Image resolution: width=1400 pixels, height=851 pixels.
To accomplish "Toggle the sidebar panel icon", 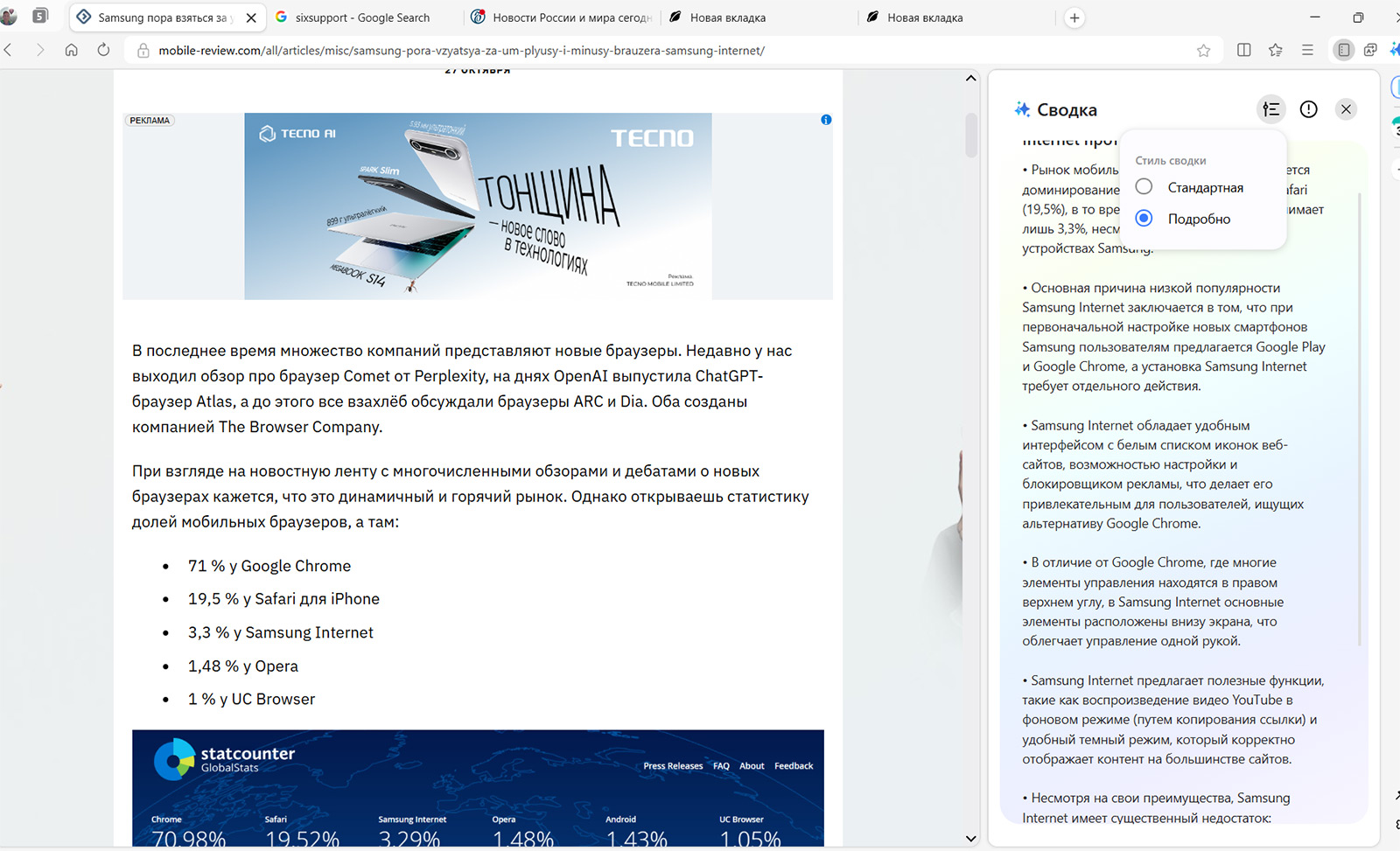I will coord(1343,51).
